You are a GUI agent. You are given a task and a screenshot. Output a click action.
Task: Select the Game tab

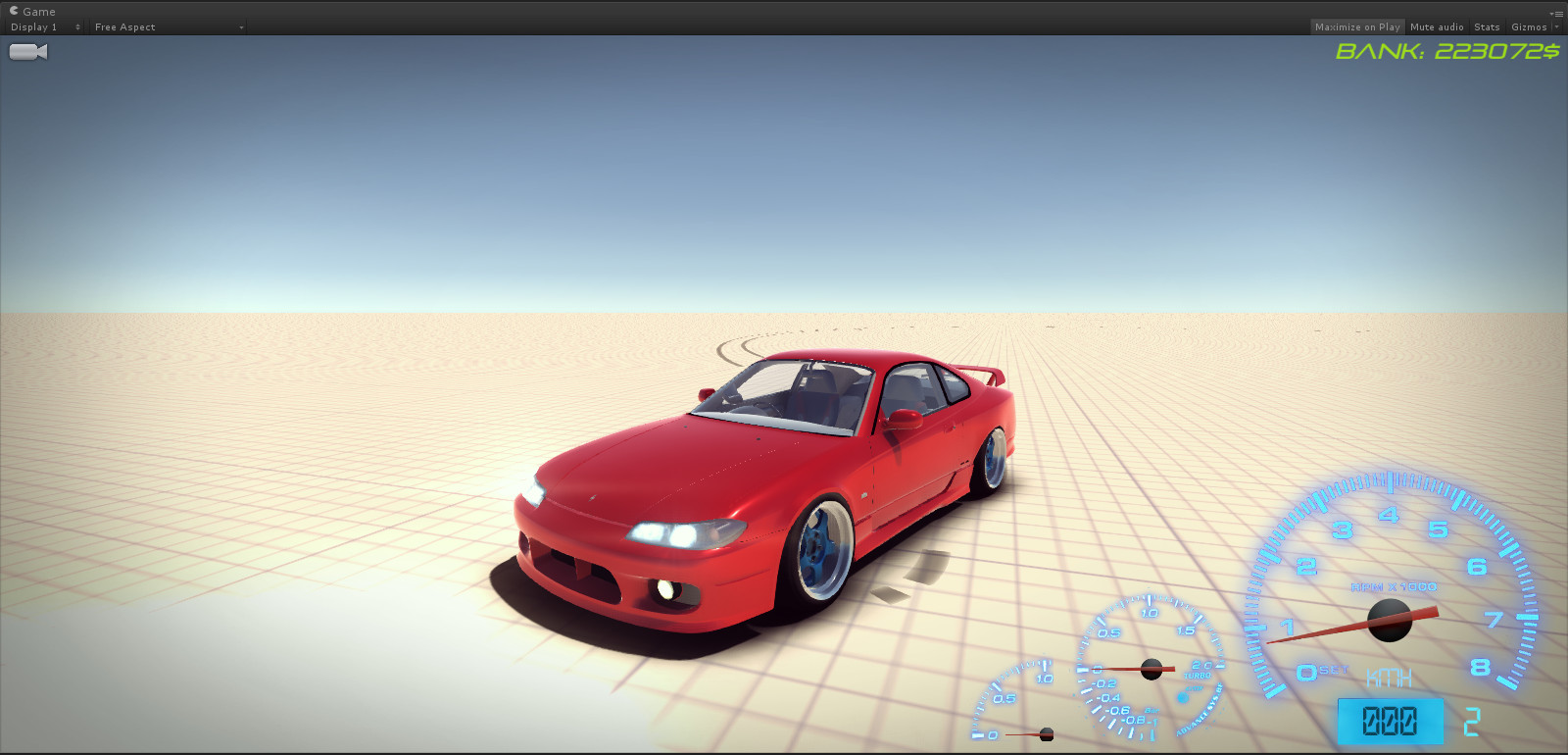[x=33, y=12]
